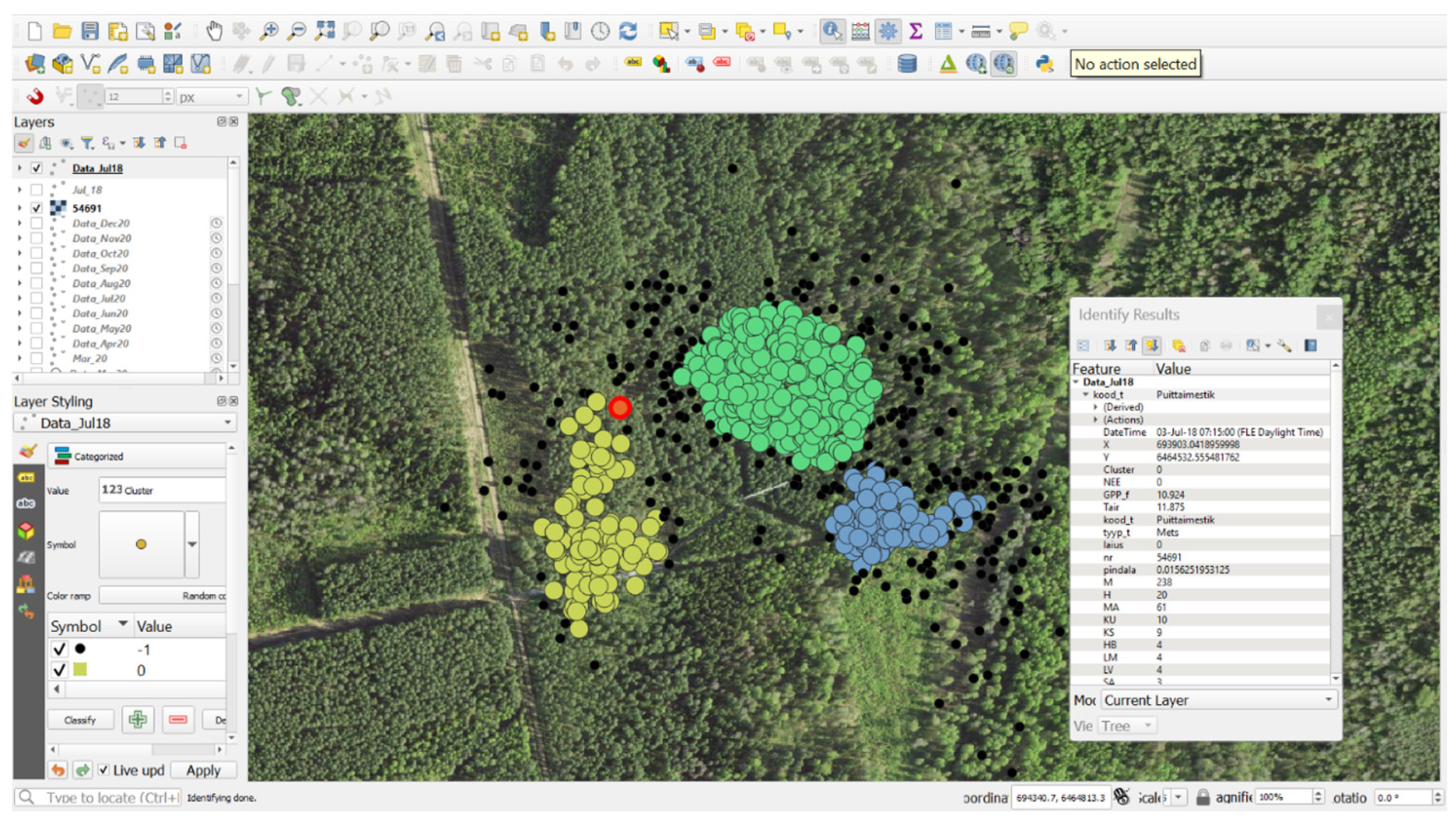Select the Data_Nov20 layer item
Screen dimensions: 1456x826
[102, 238]
